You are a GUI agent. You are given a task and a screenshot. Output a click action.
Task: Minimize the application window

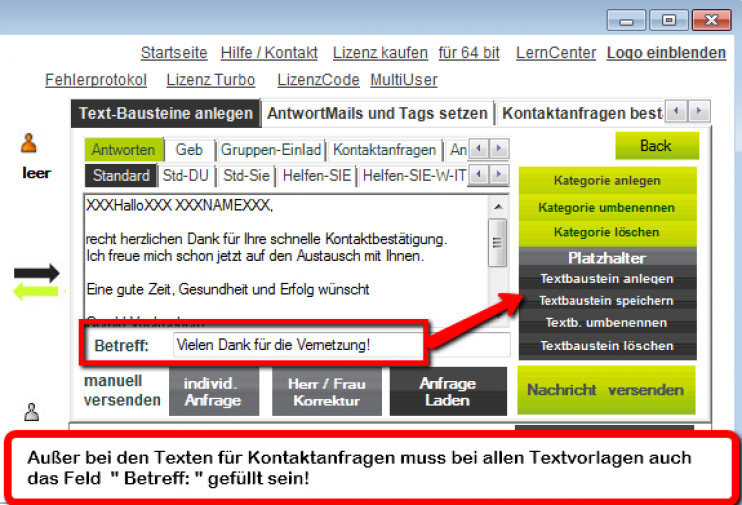(627, 21)
